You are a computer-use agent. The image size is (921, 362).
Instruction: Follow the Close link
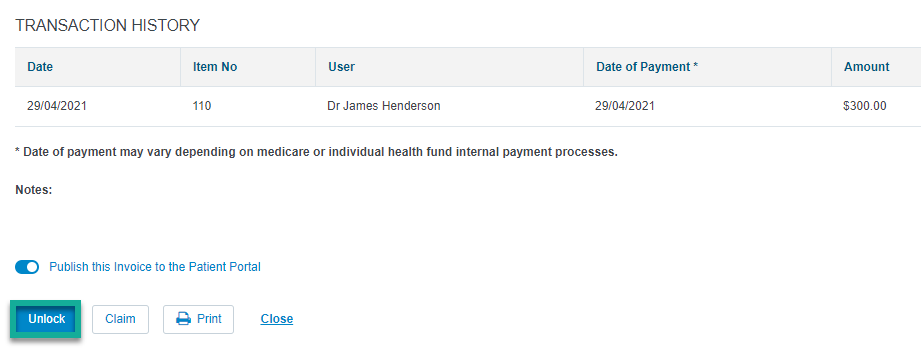(x=277, y=319)
